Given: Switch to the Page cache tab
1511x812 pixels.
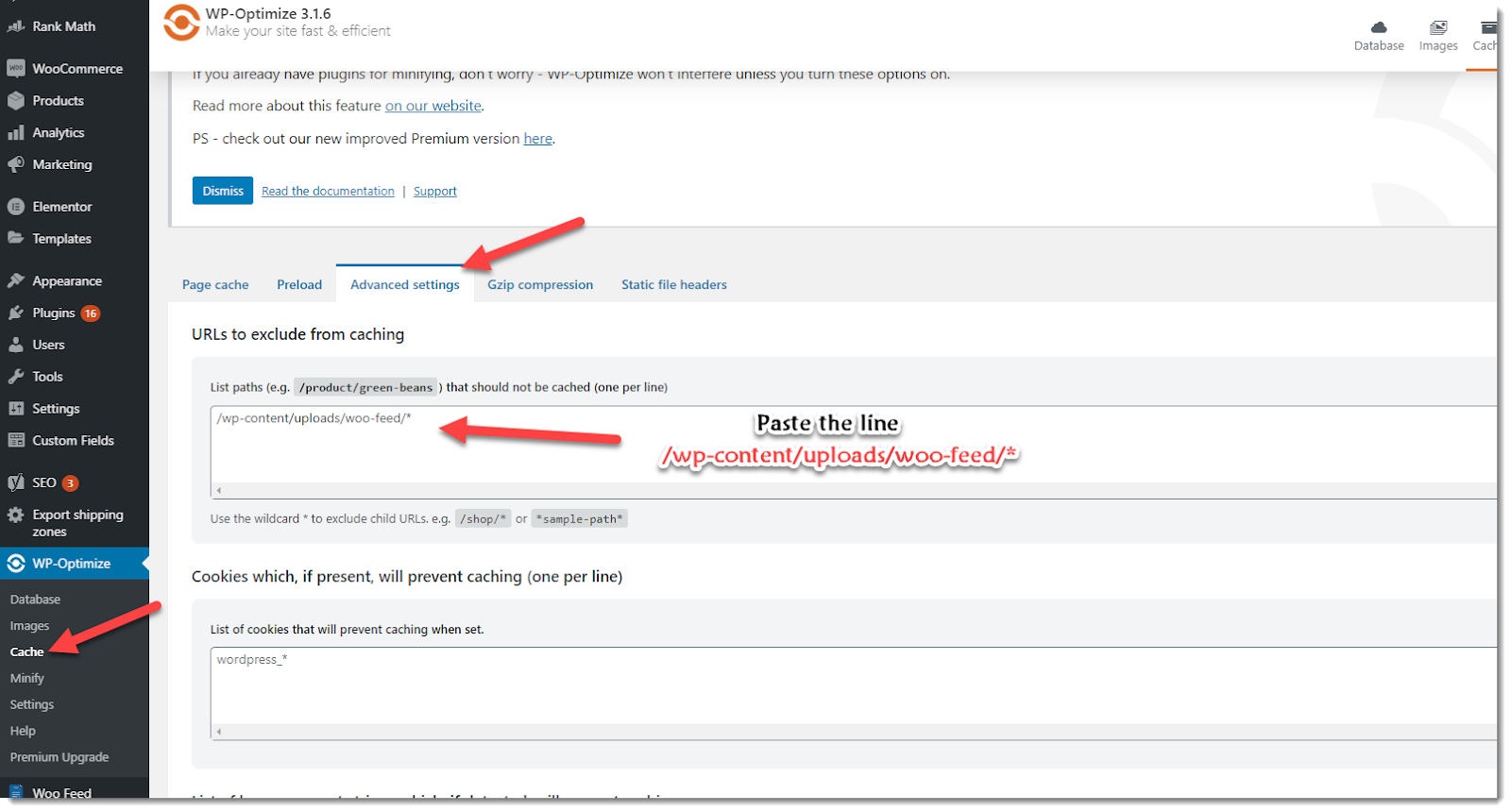Looking at the screenshot, I should 215,284.
